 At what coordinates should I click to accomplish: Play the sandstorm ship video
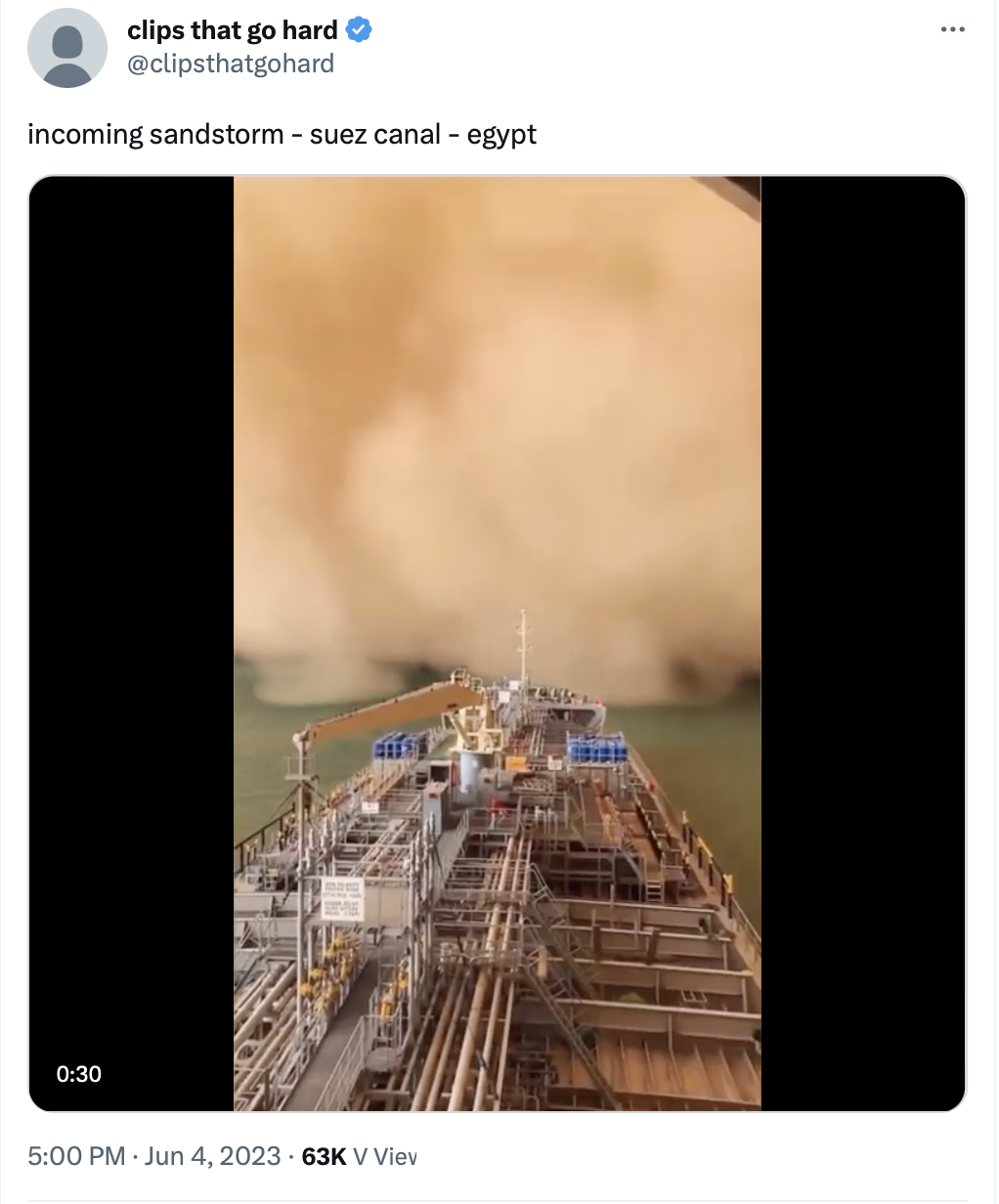[x=497, y=643]
